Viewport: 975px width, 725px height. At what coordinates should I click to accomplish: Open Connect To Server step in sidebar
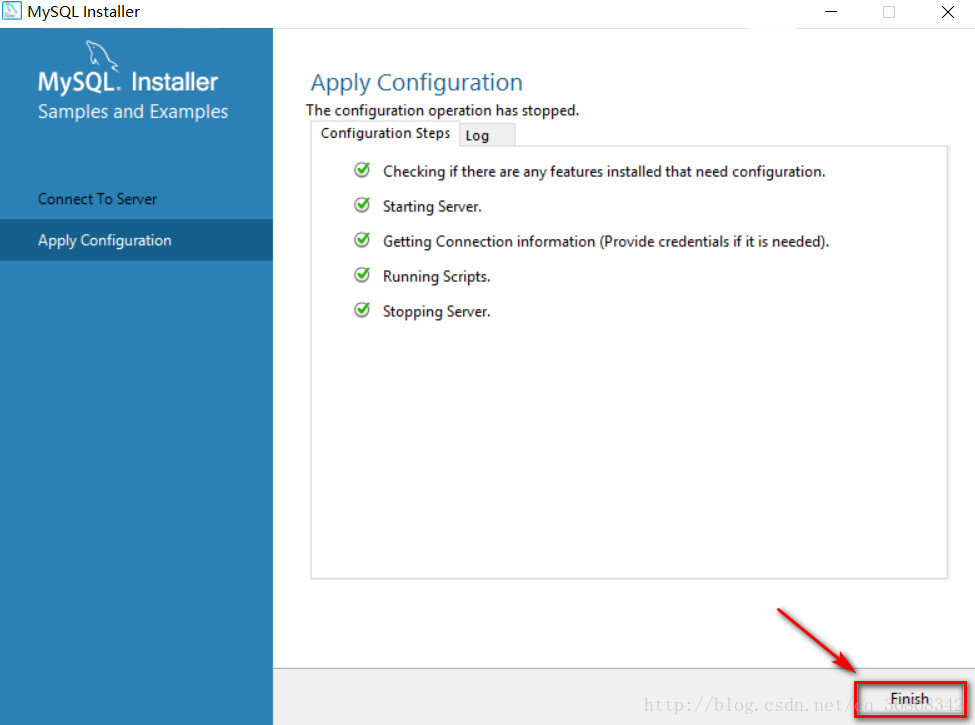[x=98, y=199]
